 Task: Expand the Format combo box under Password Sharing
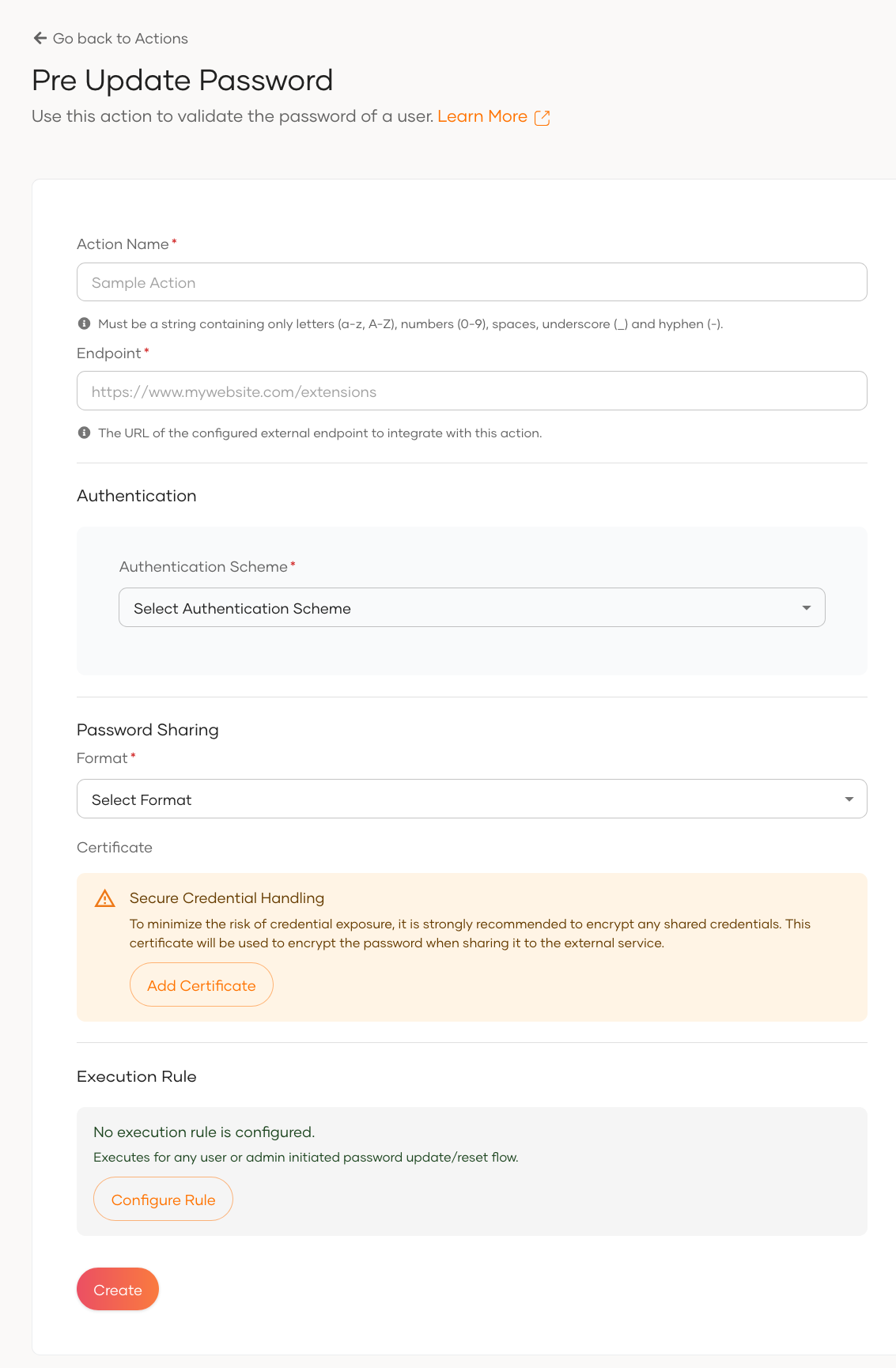point(472,799)
